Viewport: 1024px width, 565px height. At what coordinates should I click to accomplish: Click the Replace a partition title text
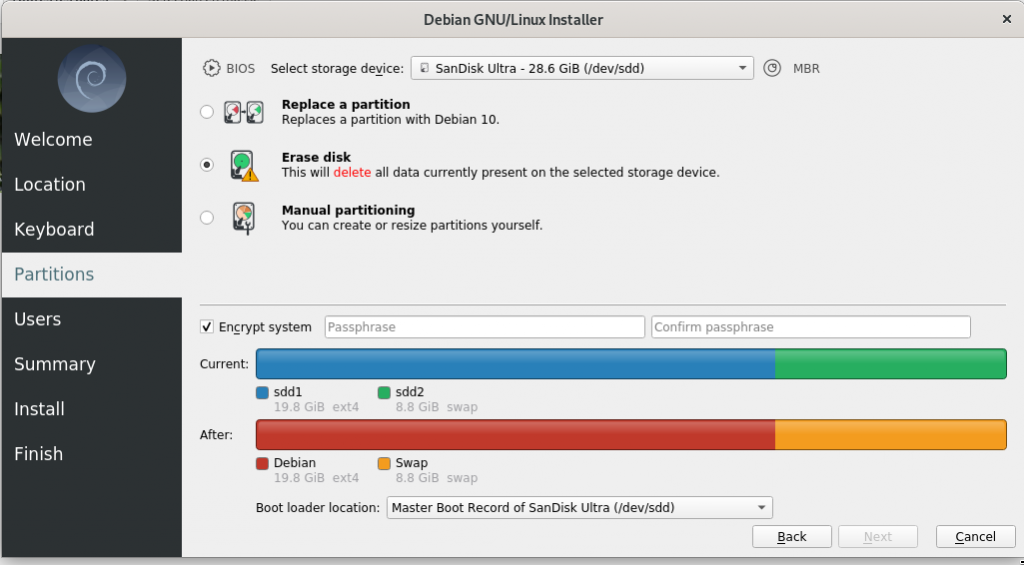[346, 105]
